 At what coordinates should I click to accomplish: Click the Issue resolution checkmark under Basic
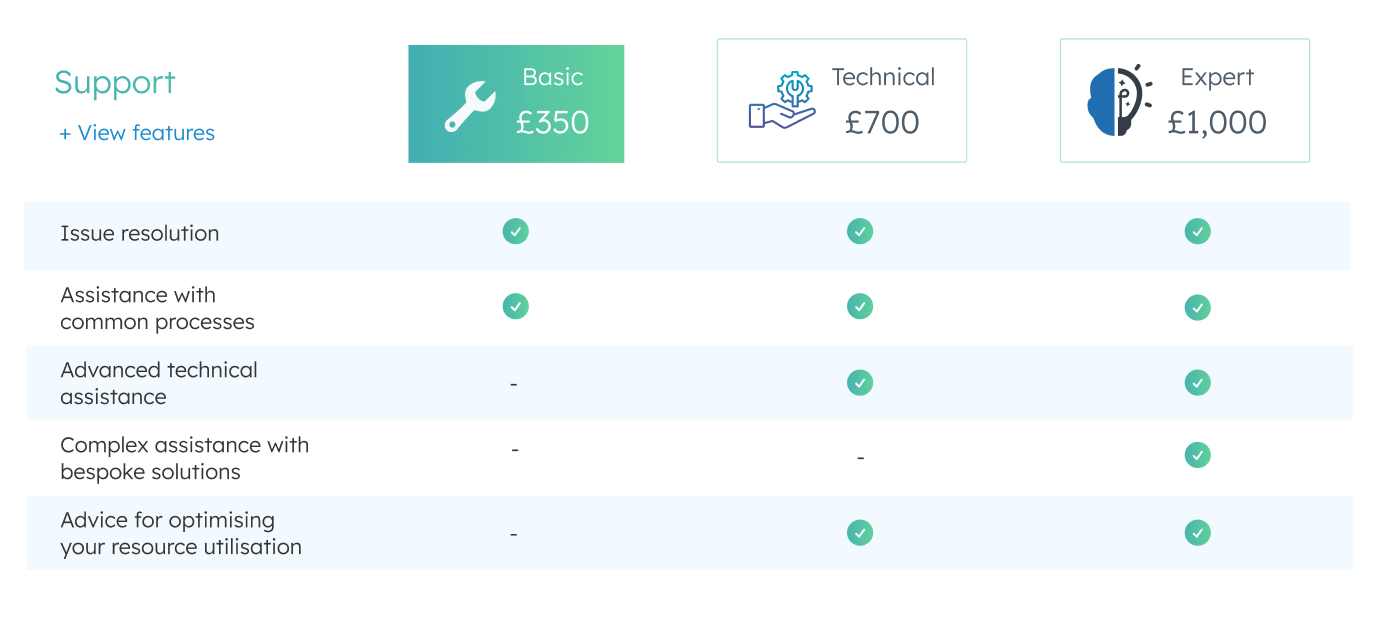(515, 231)
